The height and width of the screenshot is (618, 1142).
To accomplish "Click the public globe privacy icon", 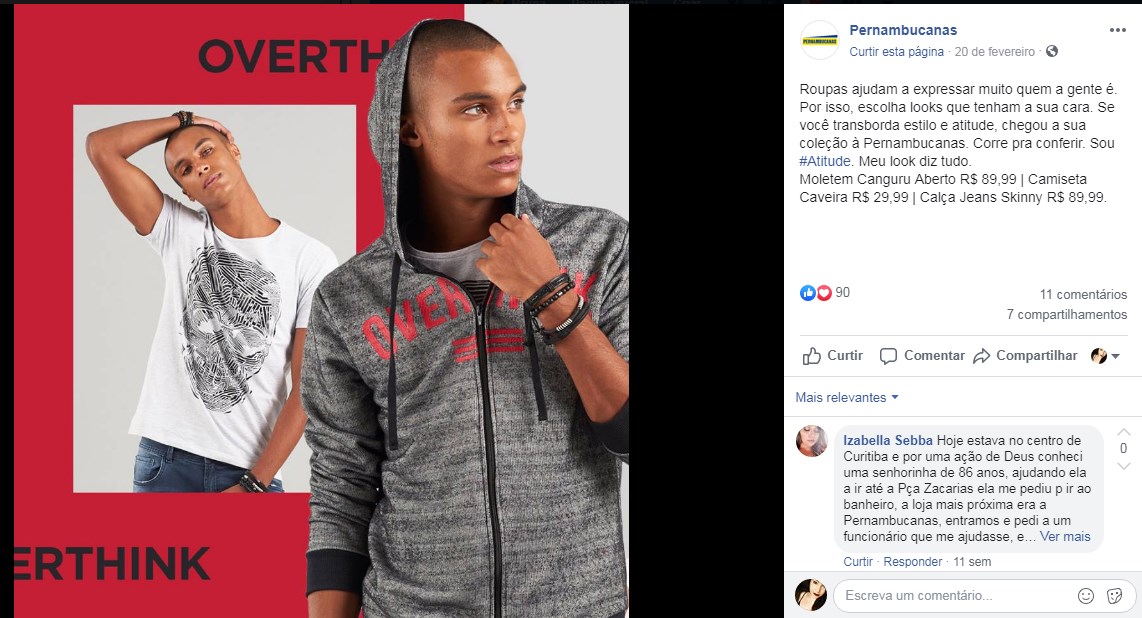I will pos(1052,52).
